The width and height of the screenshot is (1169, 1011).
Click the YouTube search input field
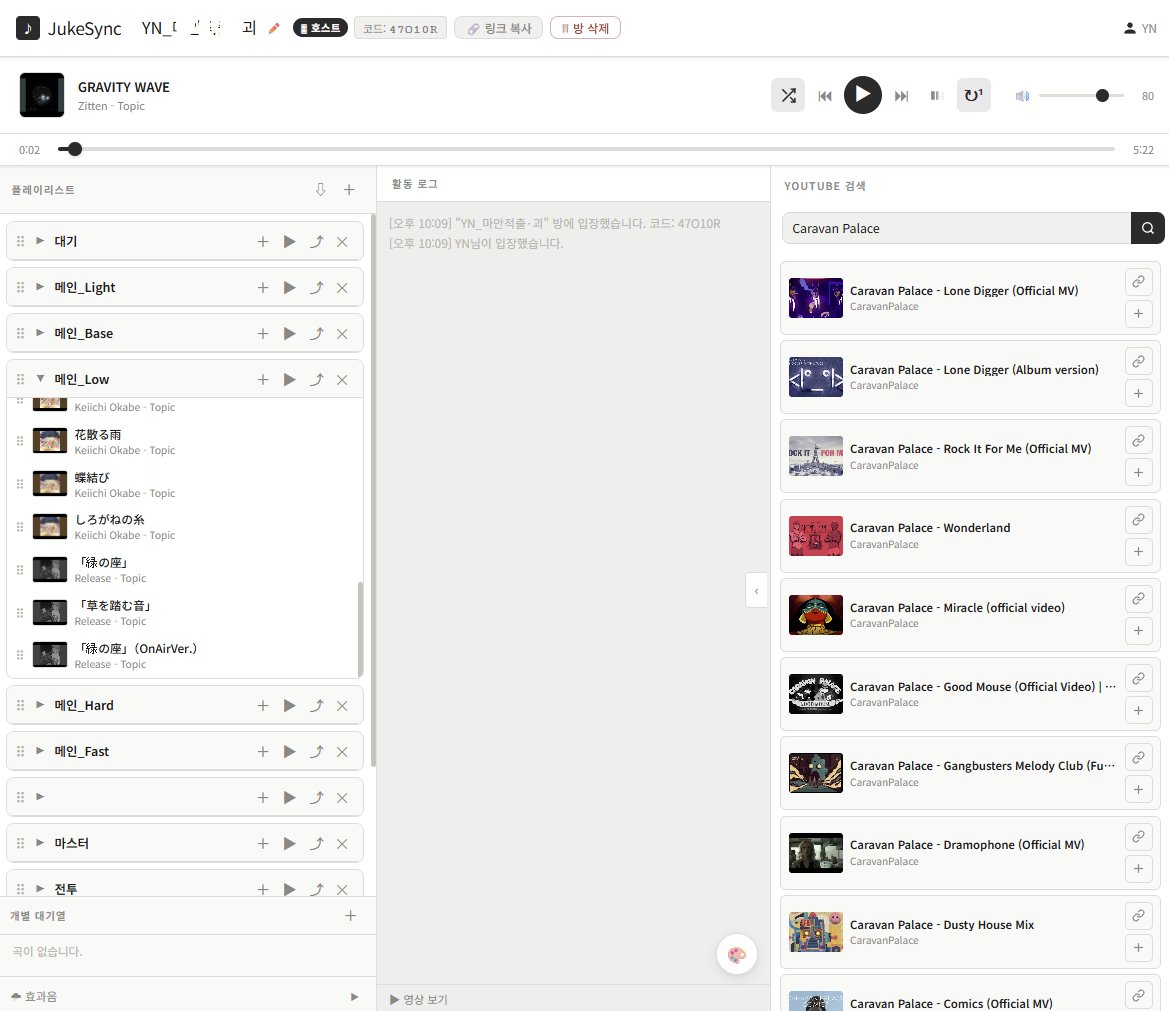(x=957, y=228)
